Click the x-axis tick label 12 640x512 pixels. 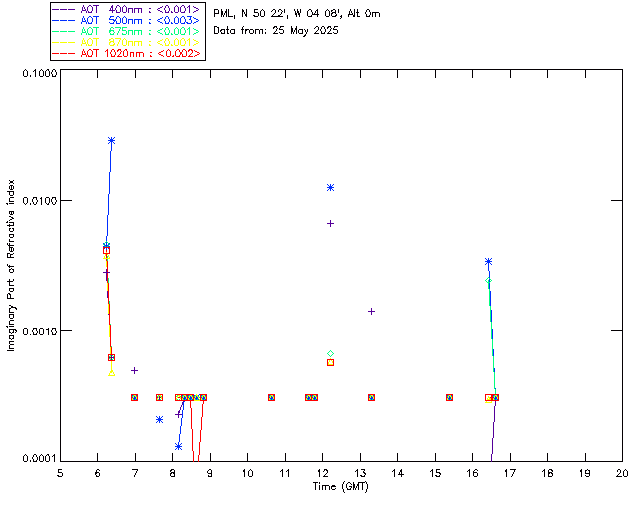tap(322, 473)
